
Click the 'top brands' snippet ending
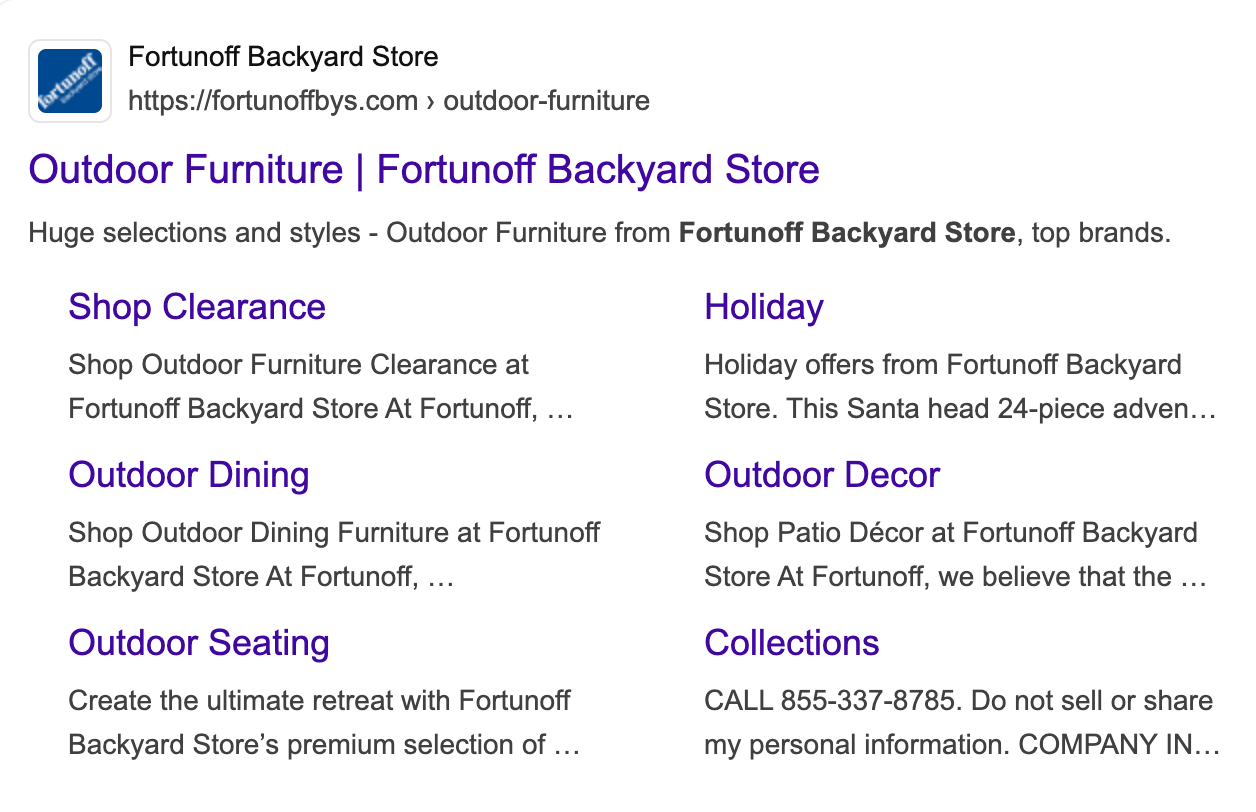[x=1100, y=234]
